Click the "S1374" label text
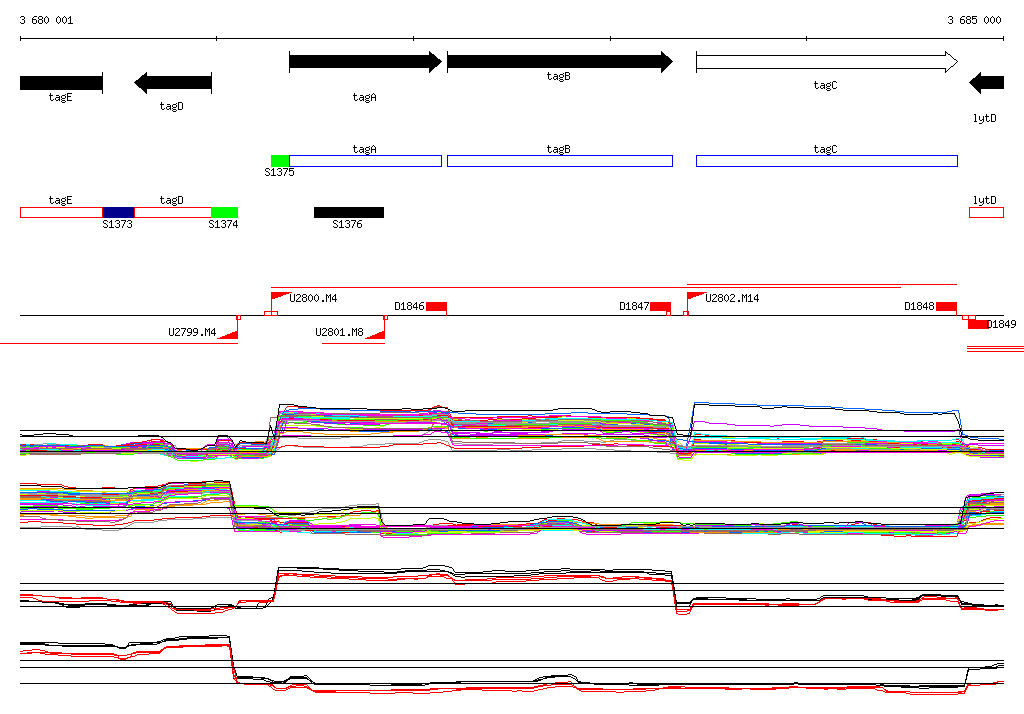The image size is (1024, 714). pos(223,224)
